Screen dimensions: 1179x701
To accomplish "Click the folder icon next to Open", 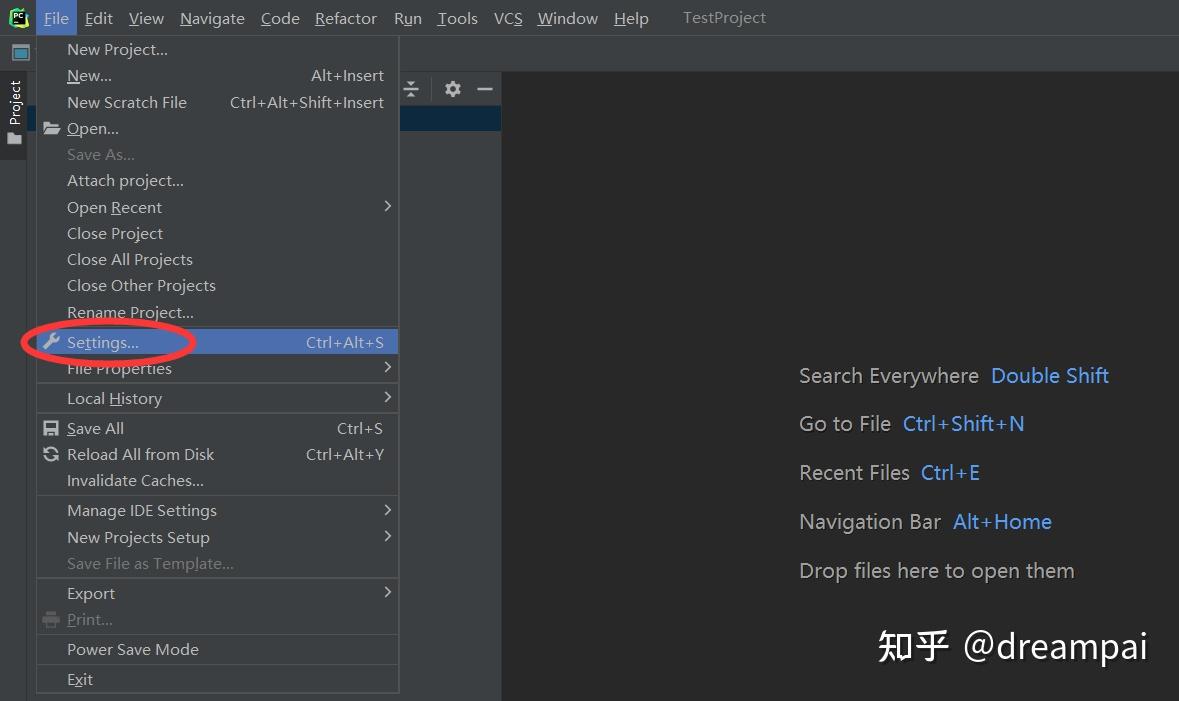I will click(52, 129).
